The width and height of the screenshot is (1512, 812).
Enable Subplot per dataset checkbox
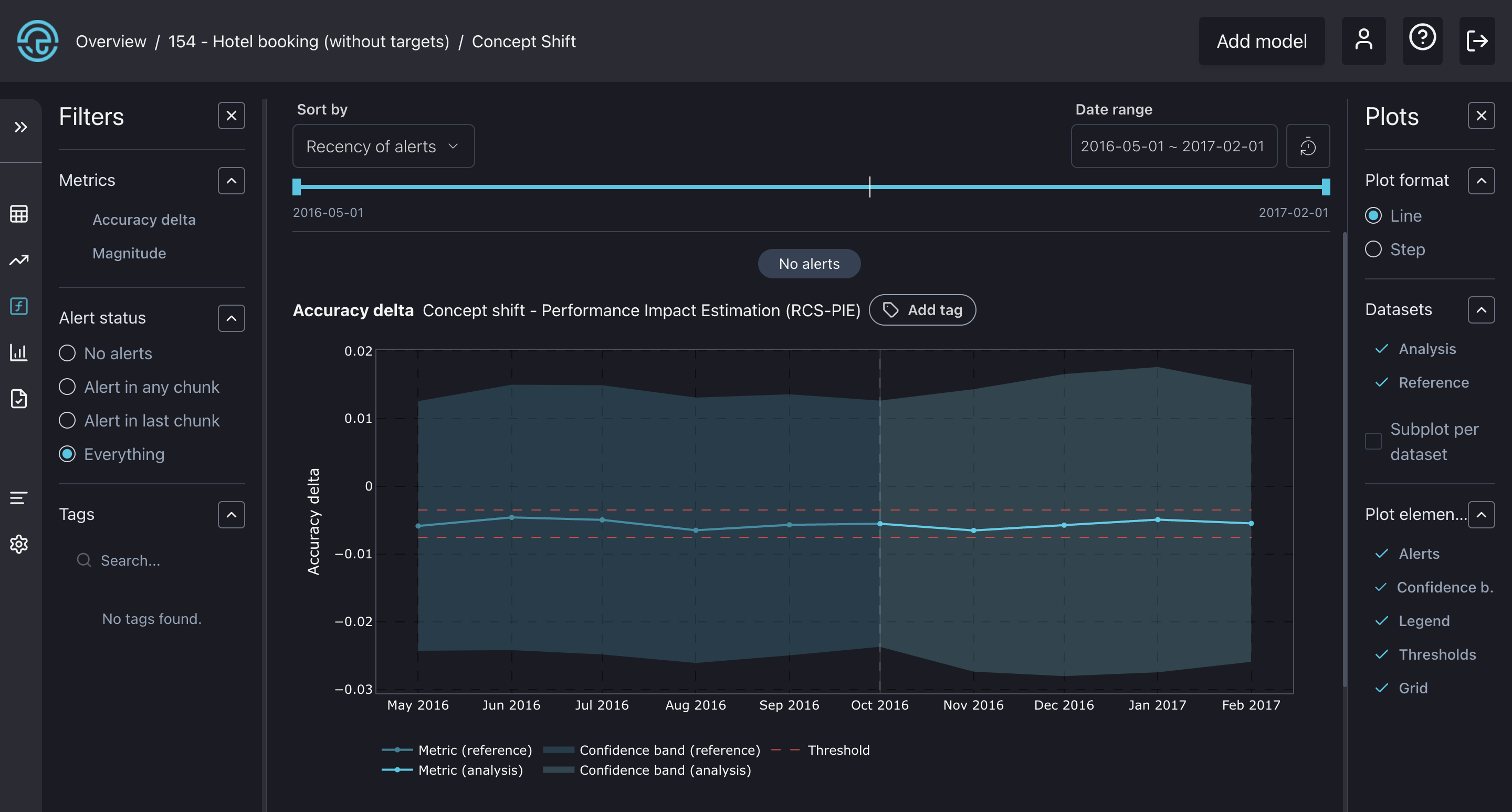point(1373,441)
